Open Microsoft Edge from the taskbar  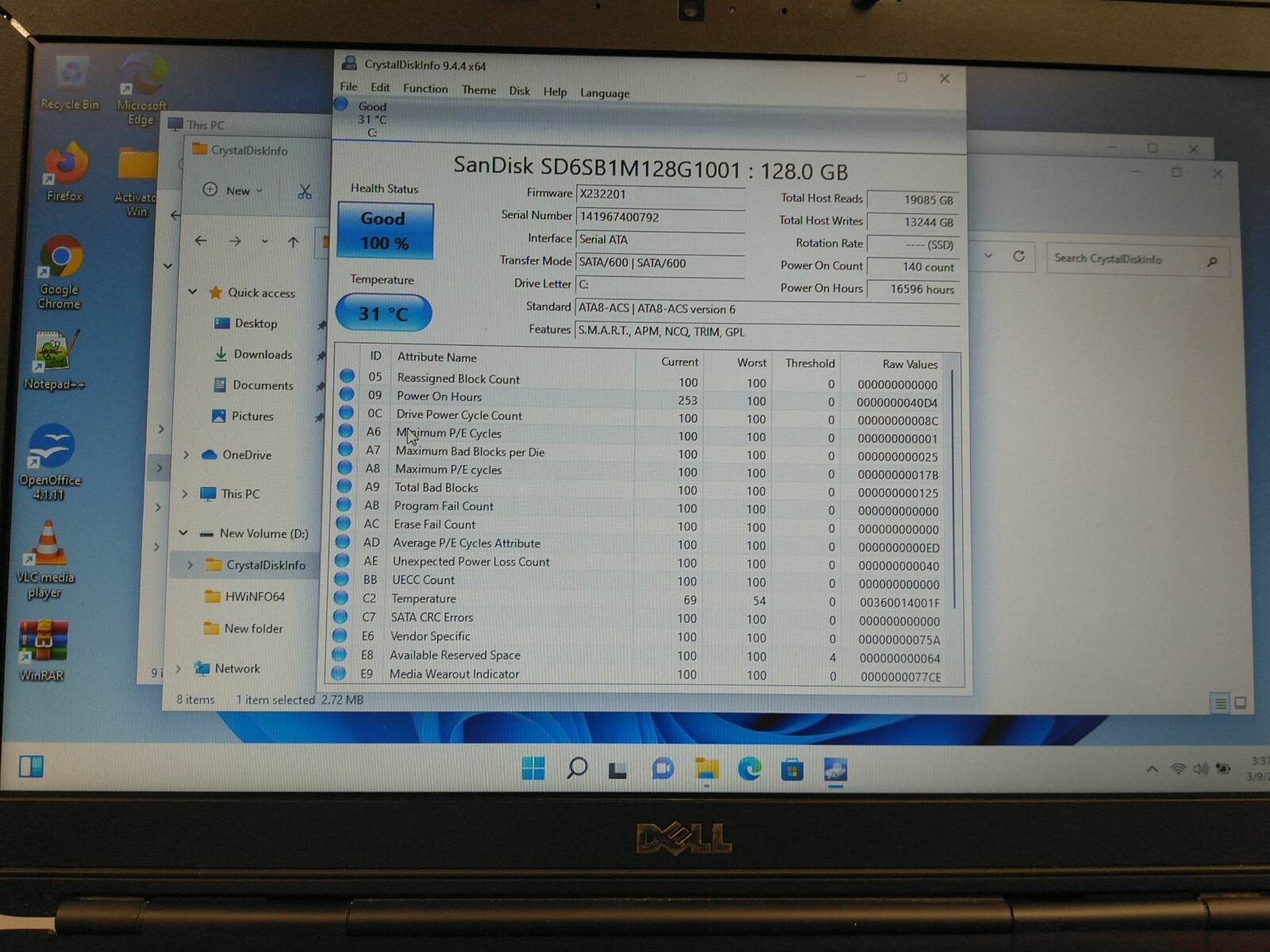click(749, 769)
